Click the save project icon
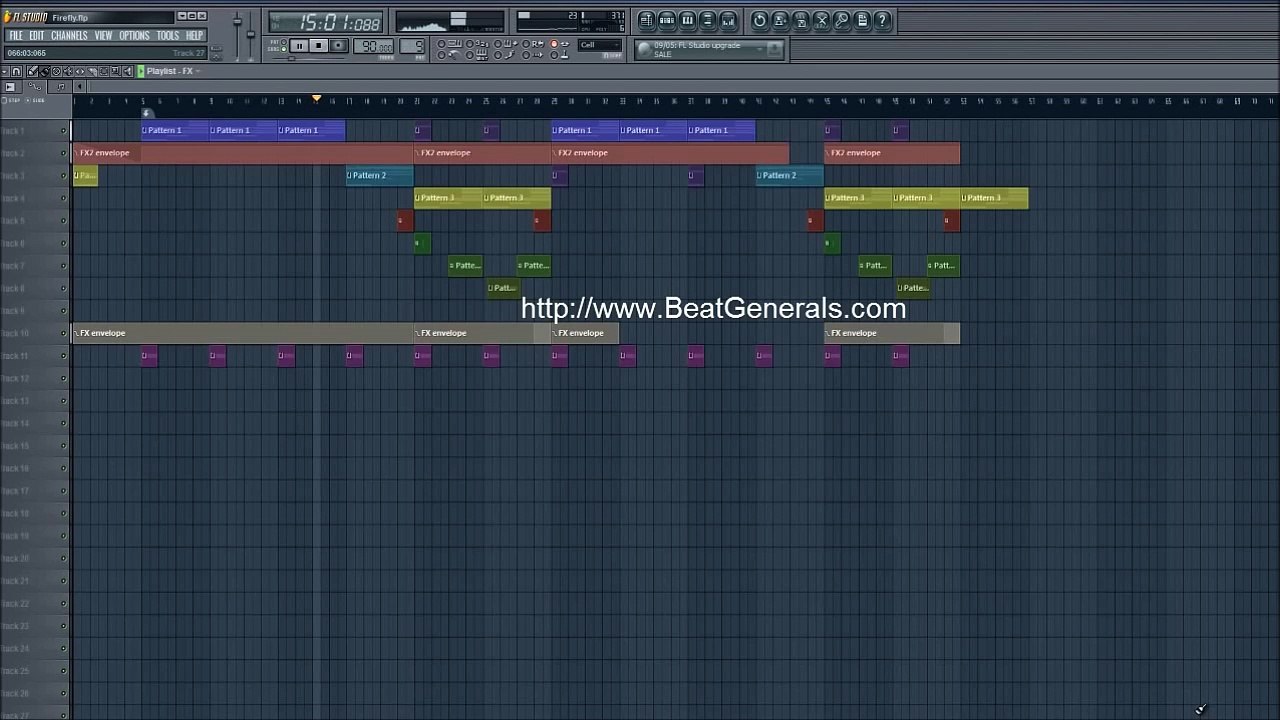The height and width of the screenshot is (720, 1280). pyautogui.click(x=780, y=21)
